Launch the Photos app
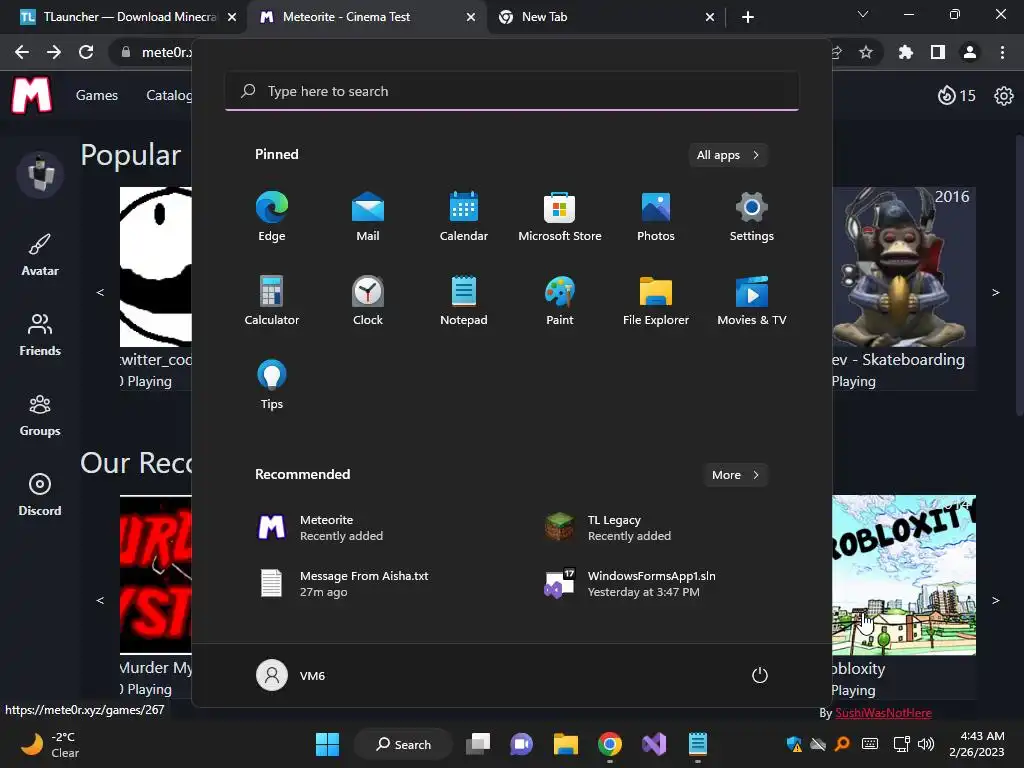 coord(656,217)
